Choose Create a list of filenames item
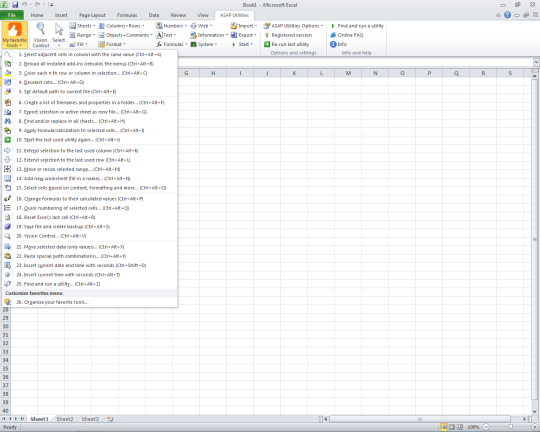 tap(90, 103)
